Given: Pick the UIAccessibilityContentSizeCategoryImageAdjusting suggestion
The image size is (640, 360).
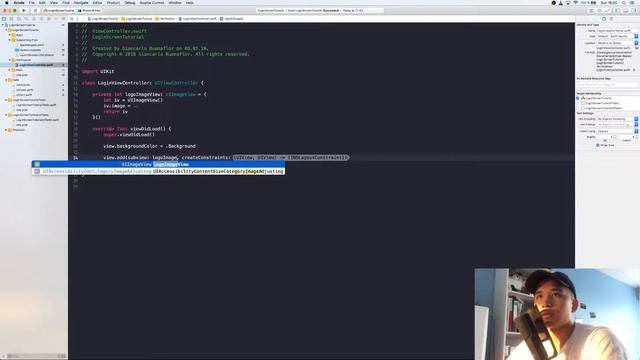Looking at the screenshot, I should 158,171.
